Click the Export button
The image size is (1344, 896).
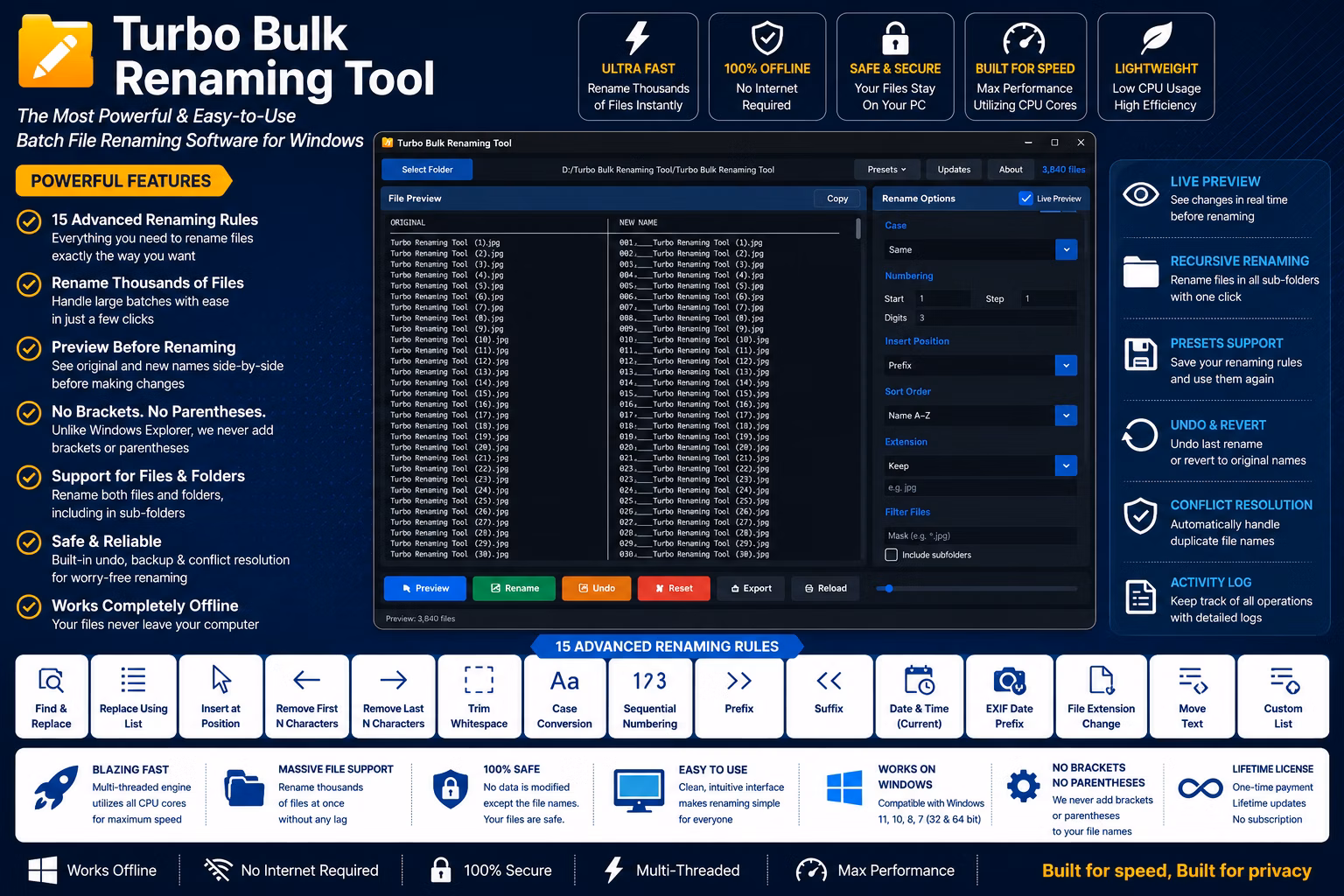click(x=751, y=588)
